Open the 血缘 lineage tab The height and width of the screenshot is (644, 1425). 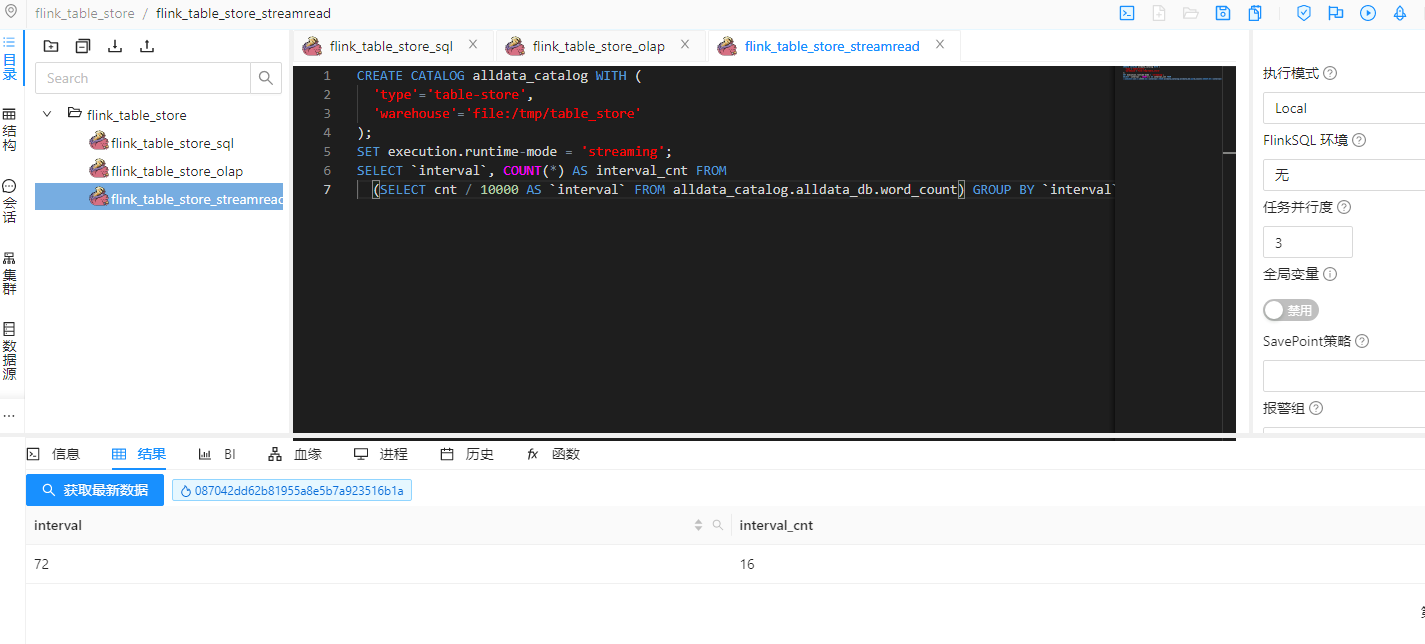point(296,454)
